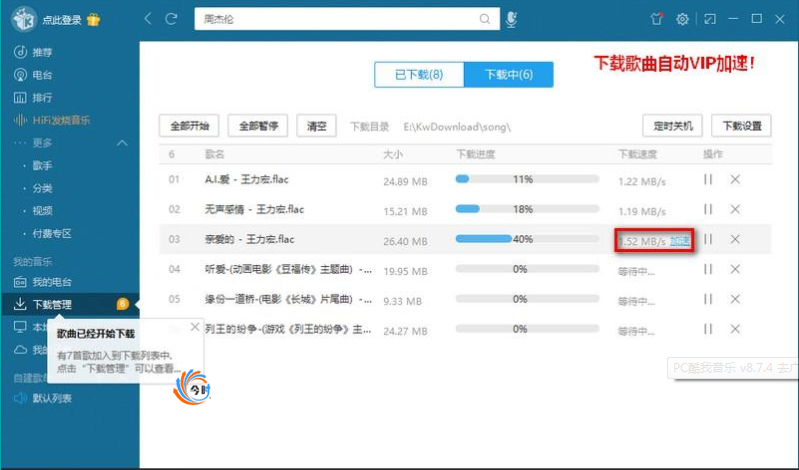Click 定时关机 button
The height and width of the screenshot is (470, 799).
point(673,126)
